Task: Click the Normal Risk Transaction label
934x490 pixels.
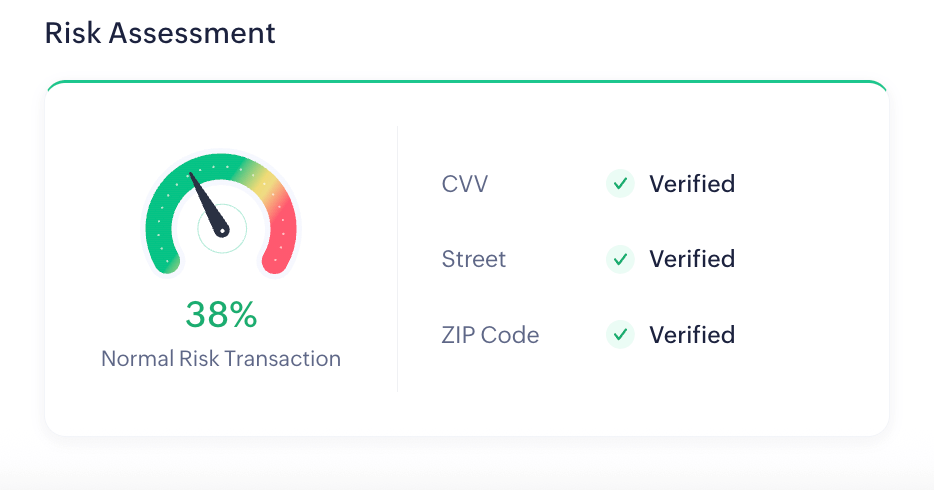Action: point(221,358)
